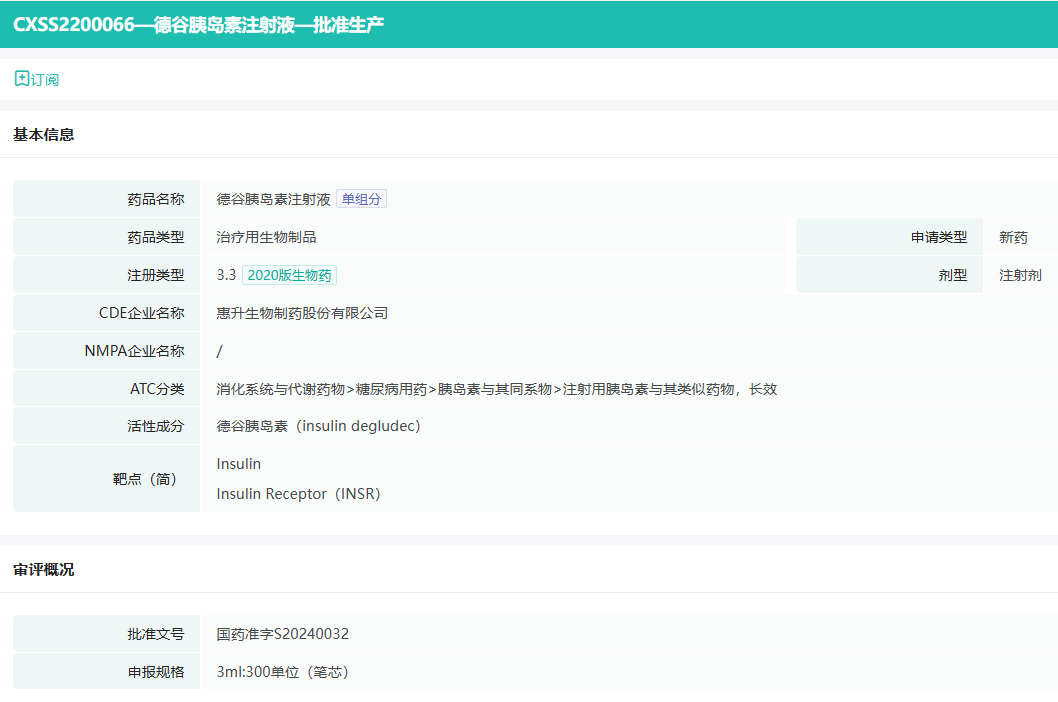Click the 治疗用生物制品 drug type value

click(x=266, y=237)
